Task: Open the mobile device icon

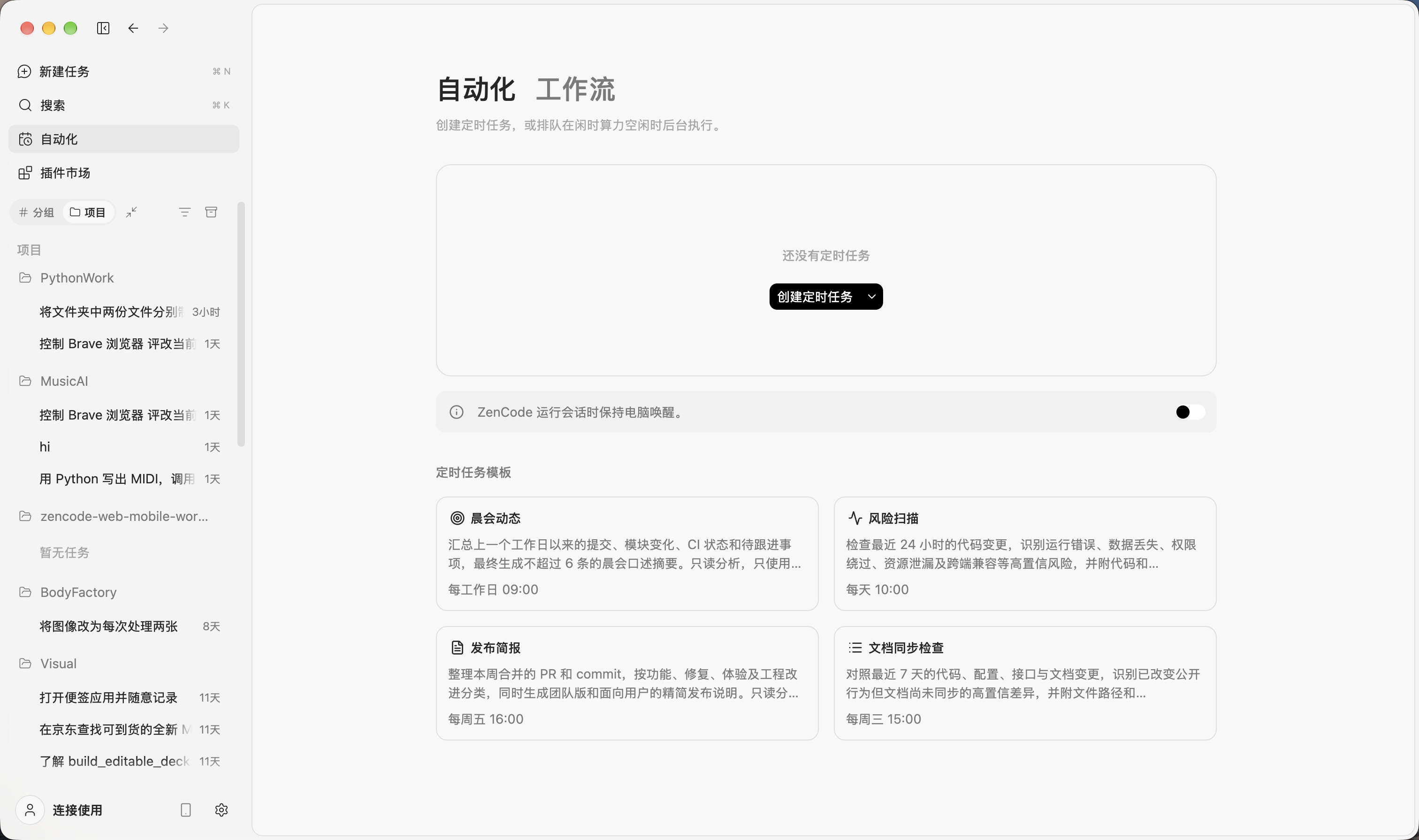Action: tap(186, 810)
